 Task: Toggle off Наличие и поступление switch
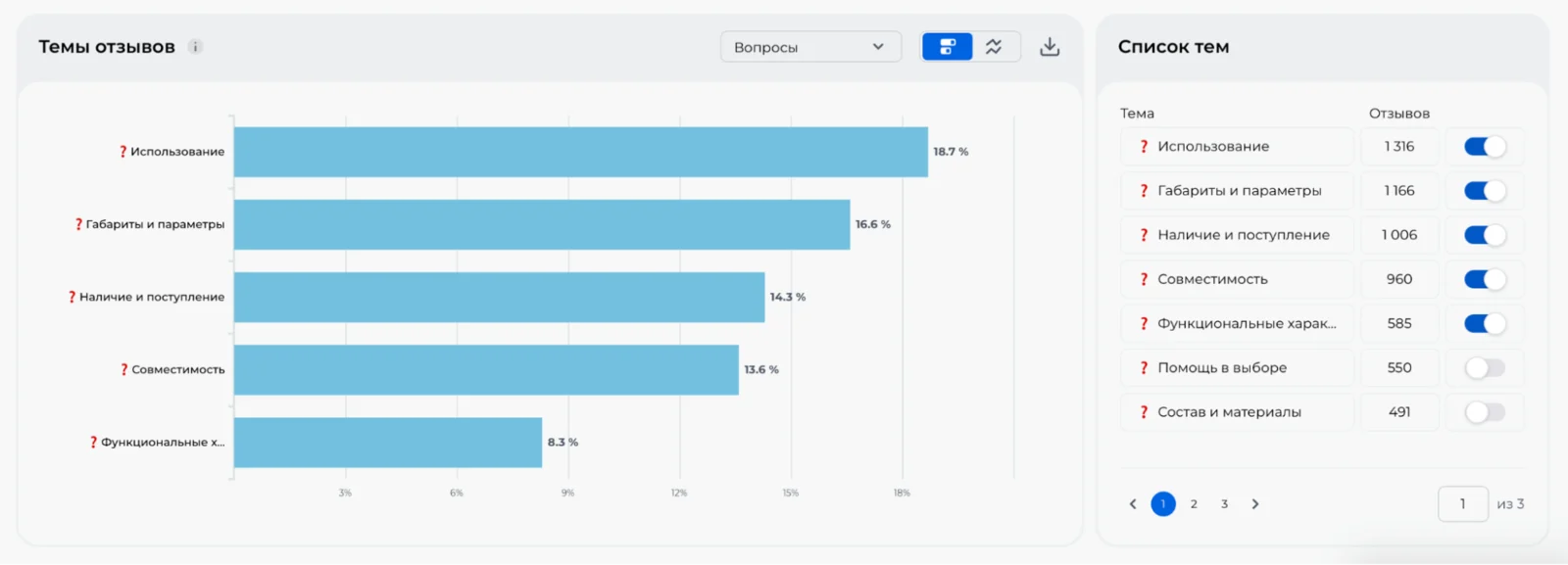tap(1485, 235)
